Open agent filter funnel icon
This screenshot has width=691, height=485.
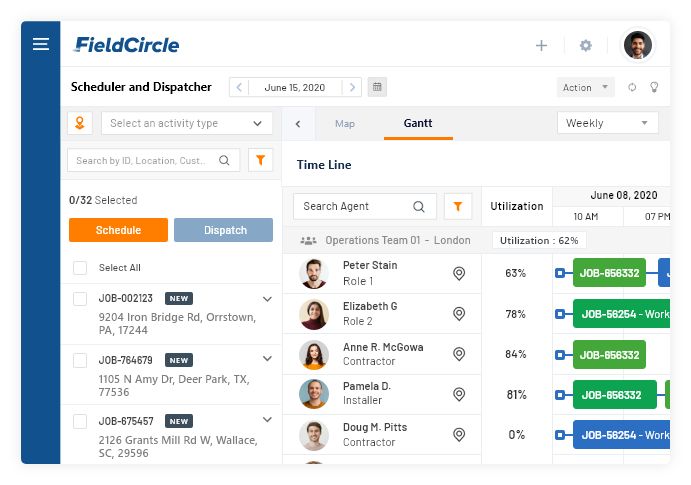tap(458, 206)
